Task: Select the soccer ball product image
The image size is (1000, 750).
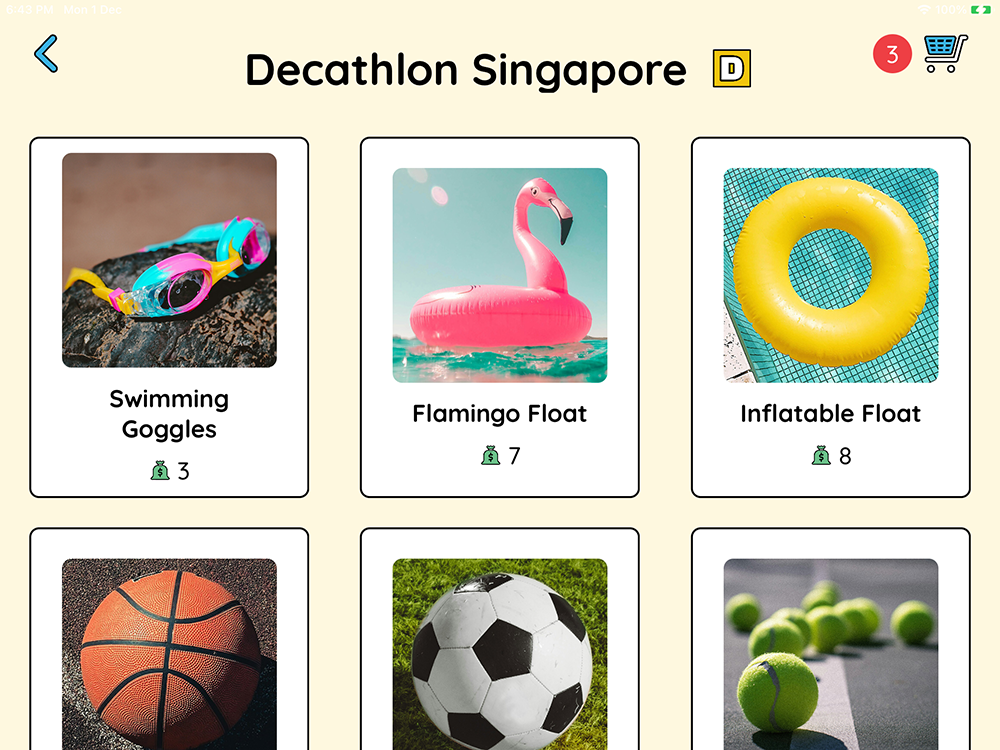Action: 500,654
